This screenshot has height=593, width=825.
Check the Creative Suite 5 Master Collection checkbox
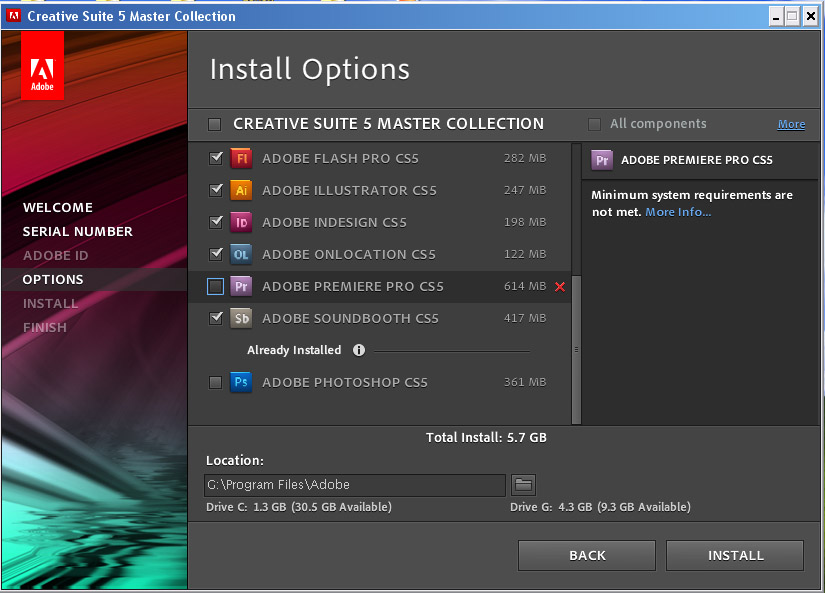pyautogui.click(x=214, y=125)
